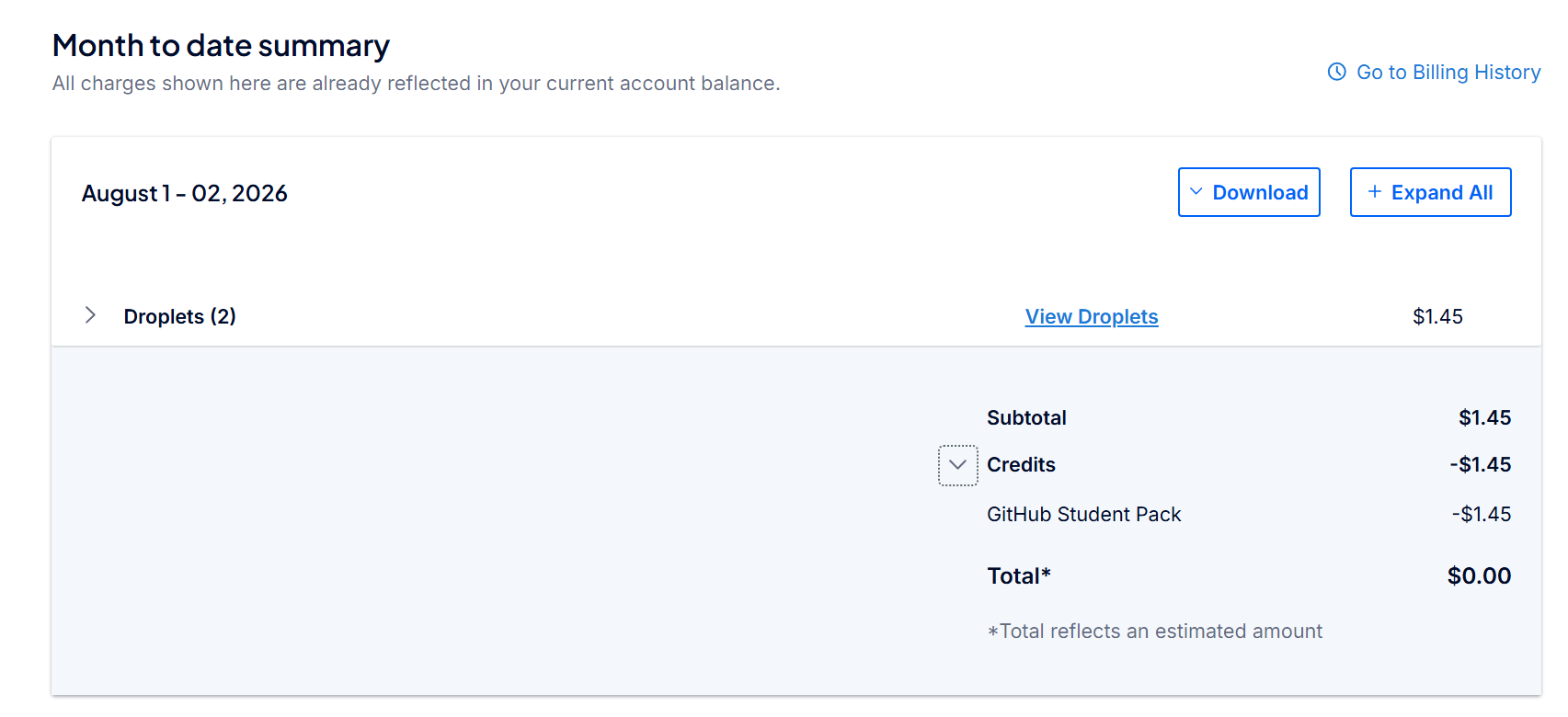Select the Droplets (2) row label
The width and height of the screenshot is (1568, 717).
point(180,316)
